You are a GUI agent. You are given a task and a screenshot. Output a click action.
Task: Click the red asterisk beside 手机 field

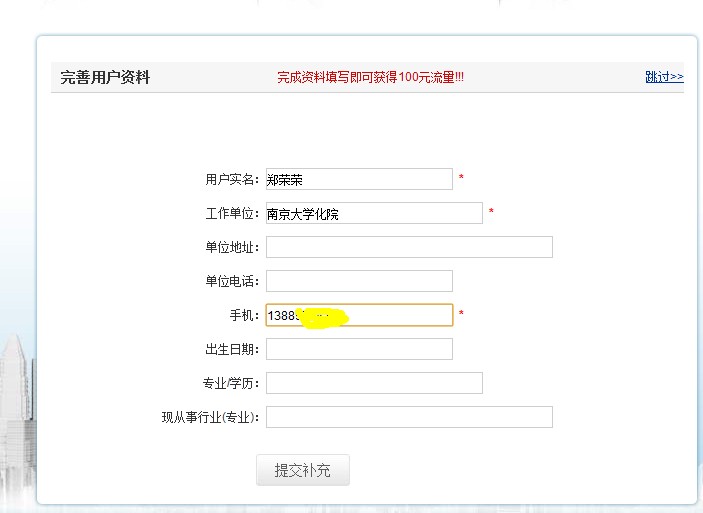[x=461, y=315]
